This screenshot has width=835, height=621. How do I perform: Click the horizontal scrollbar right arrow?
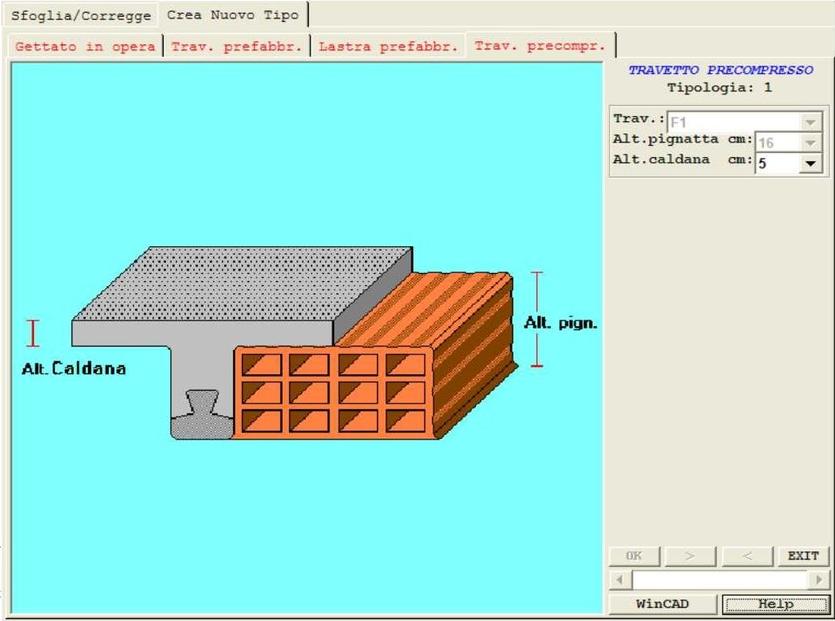pos(818,580)
